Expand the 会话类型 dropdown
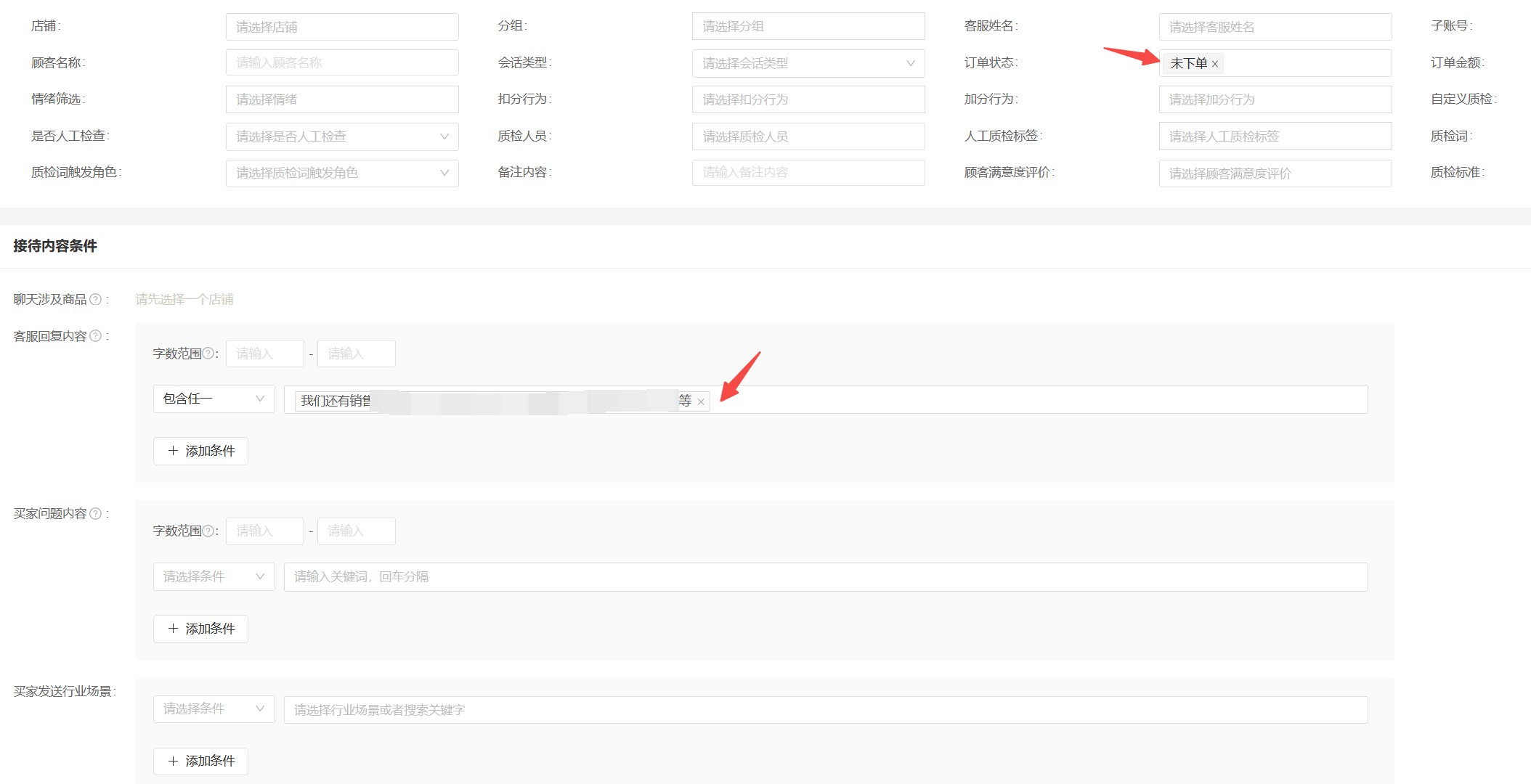Viewport: 1531px width, 784px height. tap(808, 63)
